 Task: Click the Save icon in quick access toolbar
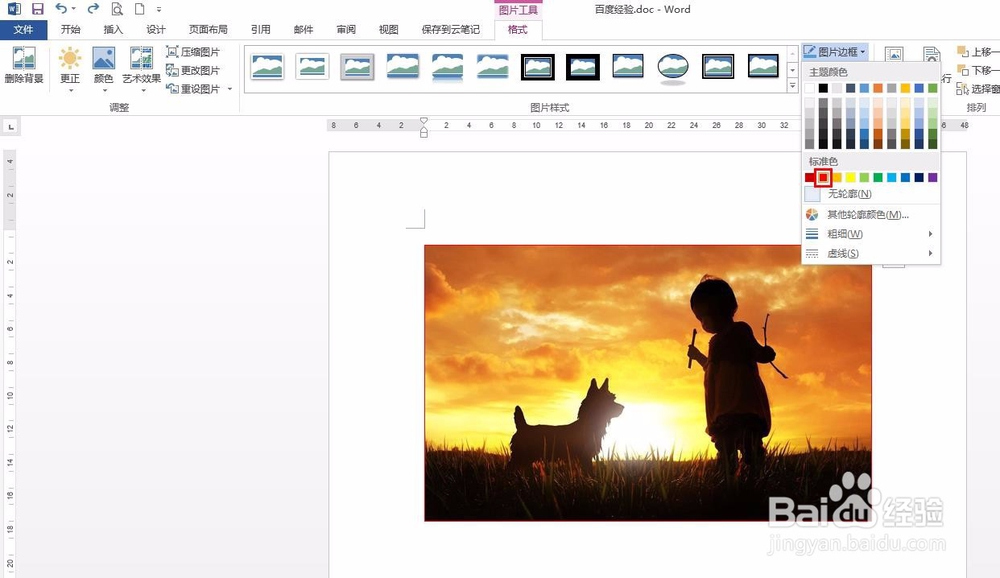click(38, 9)
